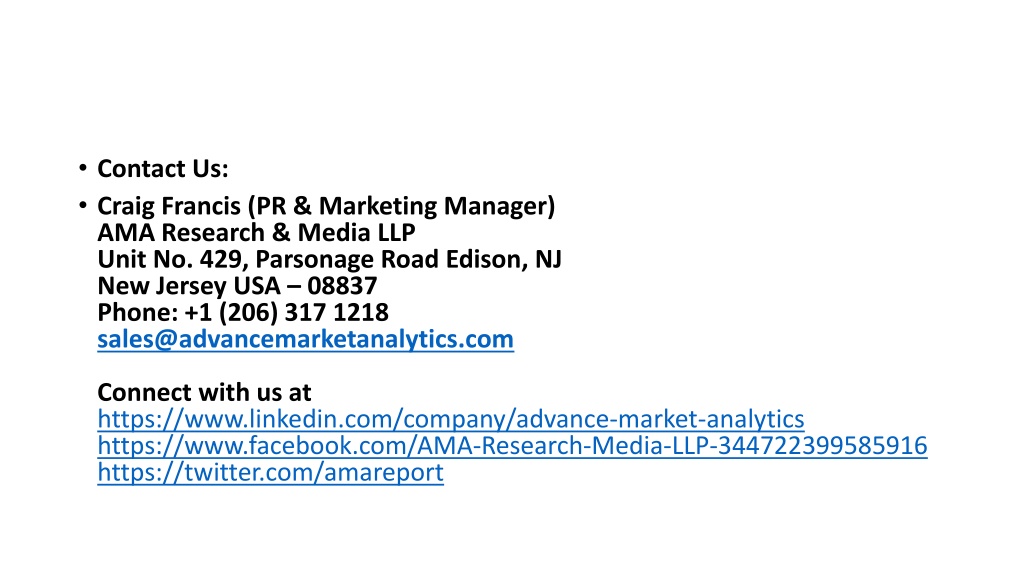Select the name 'Craig Francis'
This screenshot has width=1024, height=576.
tap(168, 206)
